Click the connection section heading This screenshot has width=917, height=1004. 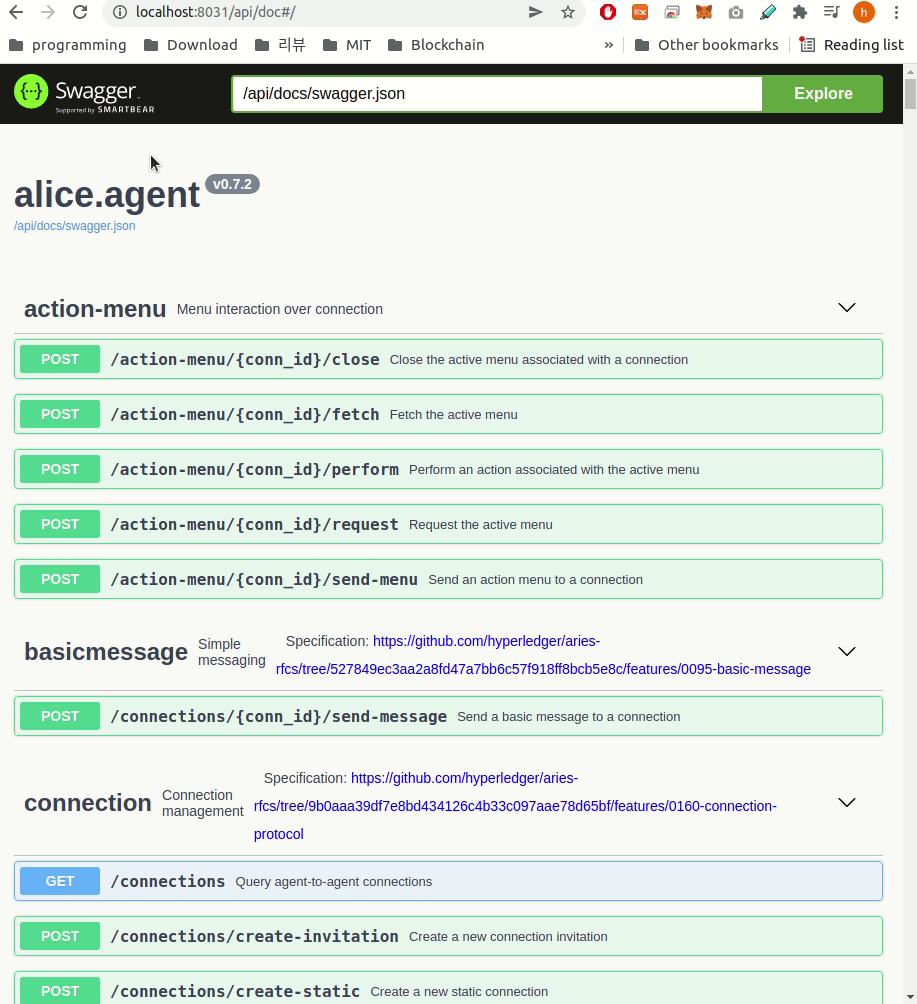(x=88, y=803)
